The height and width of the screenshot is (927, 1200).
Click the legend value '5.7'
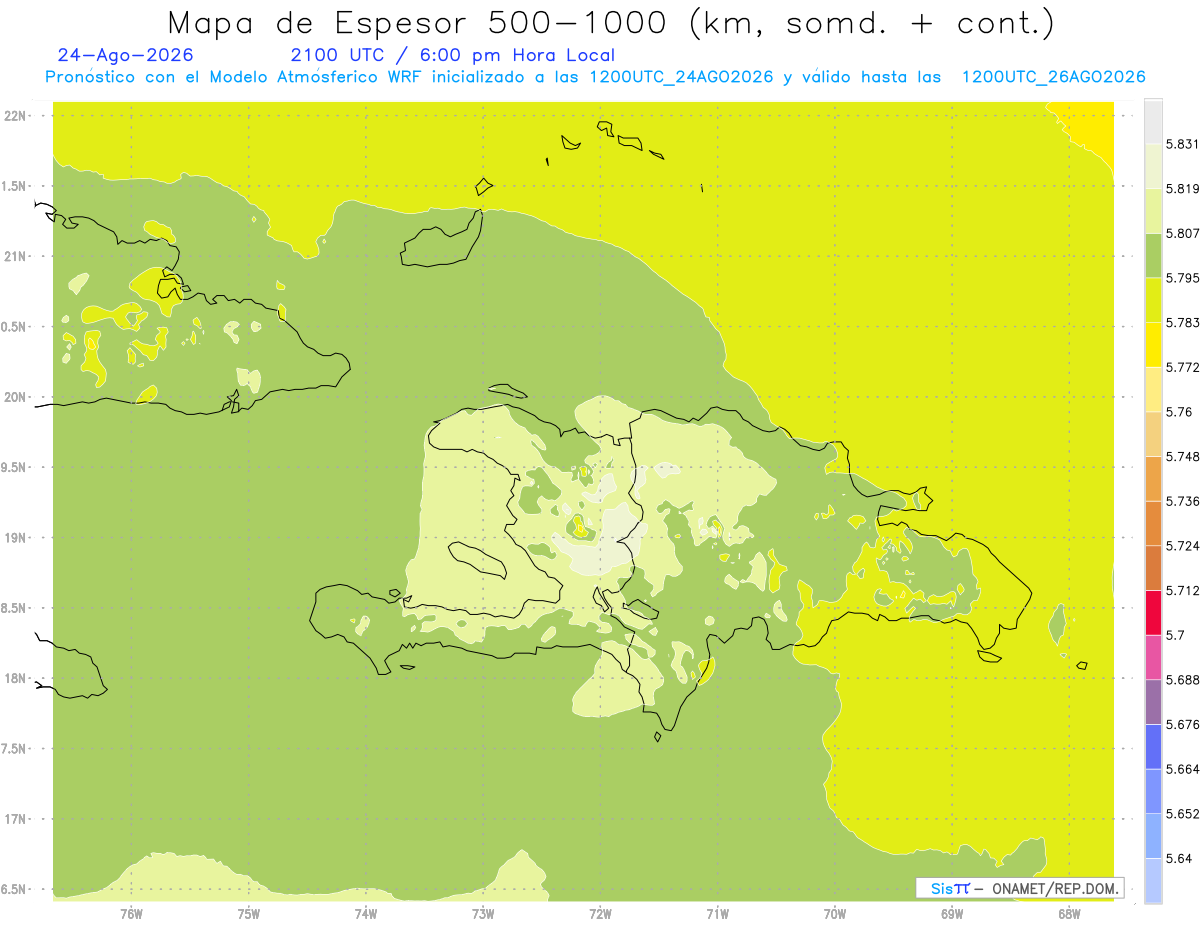pos(1175,635)
